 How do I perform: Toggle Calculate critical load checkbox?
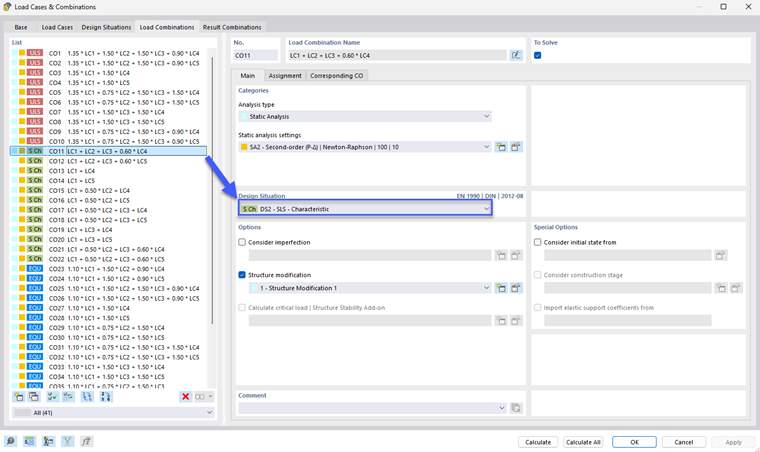click(x=242, y=308)
